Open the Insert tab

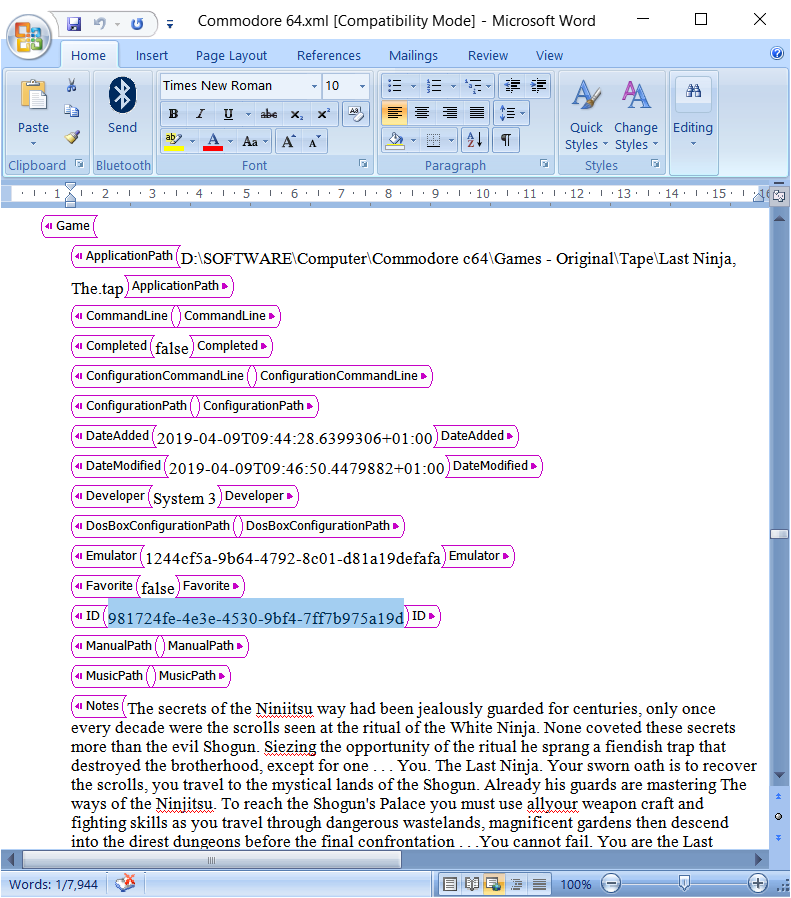point(152,55)
